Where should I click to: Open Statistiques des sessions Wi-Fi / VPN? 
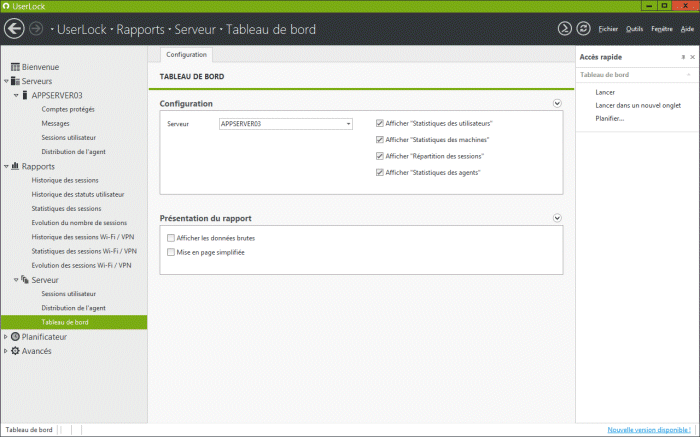(x=84, y=251)
